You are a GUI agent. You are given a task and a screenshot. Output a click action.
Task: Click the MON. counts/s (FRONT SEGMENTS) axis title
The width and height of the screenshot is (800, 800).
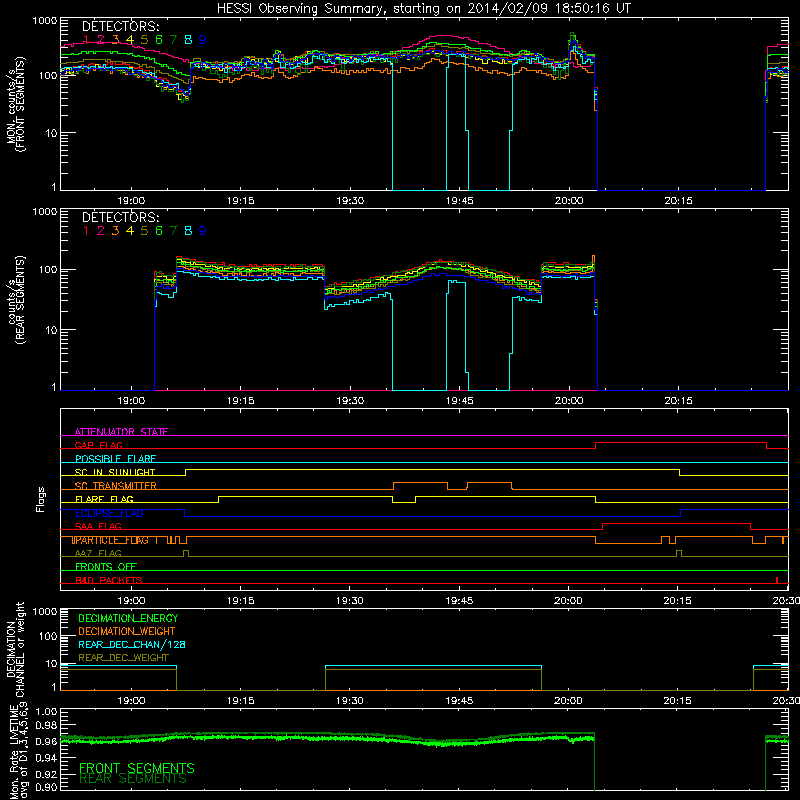pyautogui.click(x=15, y=104)
